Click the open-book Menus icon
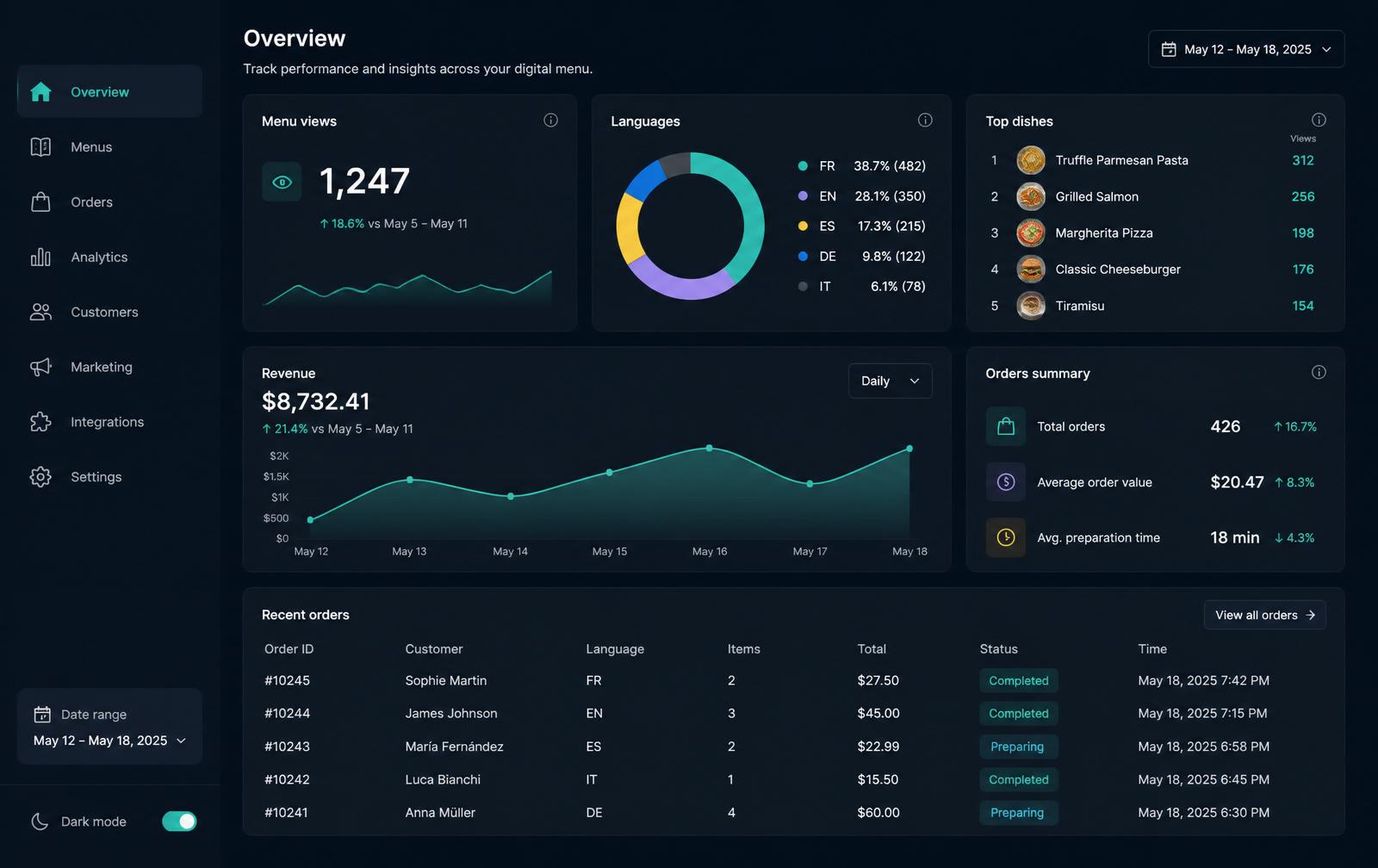 [40, 147]
